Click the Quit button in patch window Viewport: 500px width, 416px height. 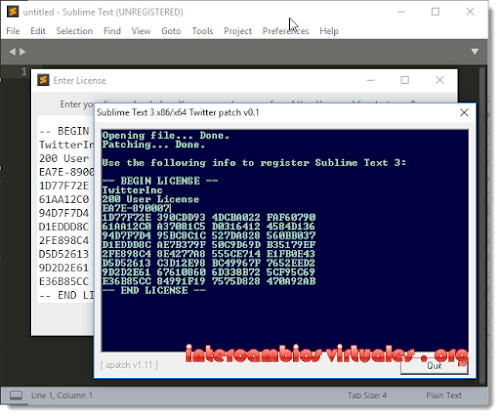(x=434, y=366)
